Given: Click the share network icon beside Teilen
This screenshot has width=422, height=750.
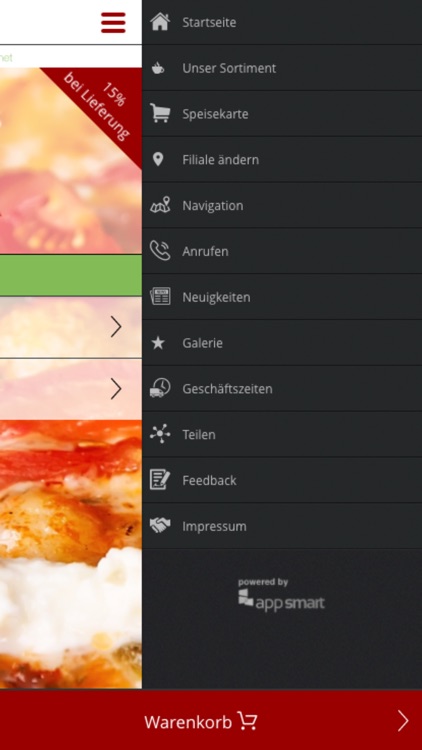Looking at the screenshot, I should [160, 434].
